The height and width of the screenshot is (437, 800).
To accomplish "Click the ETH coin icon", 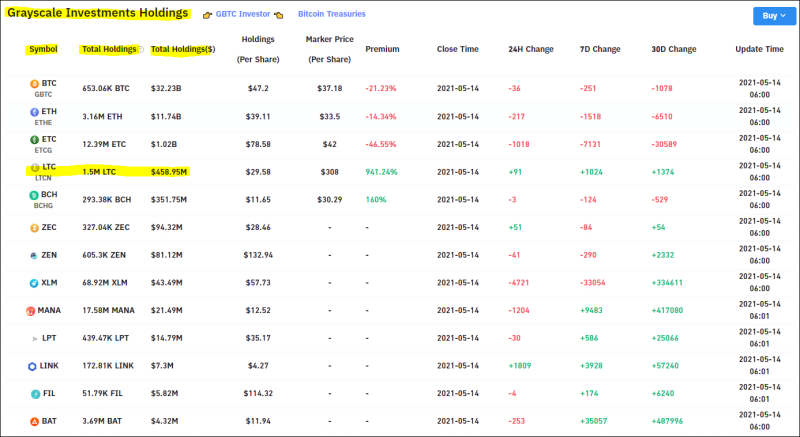I will [34, 112].
